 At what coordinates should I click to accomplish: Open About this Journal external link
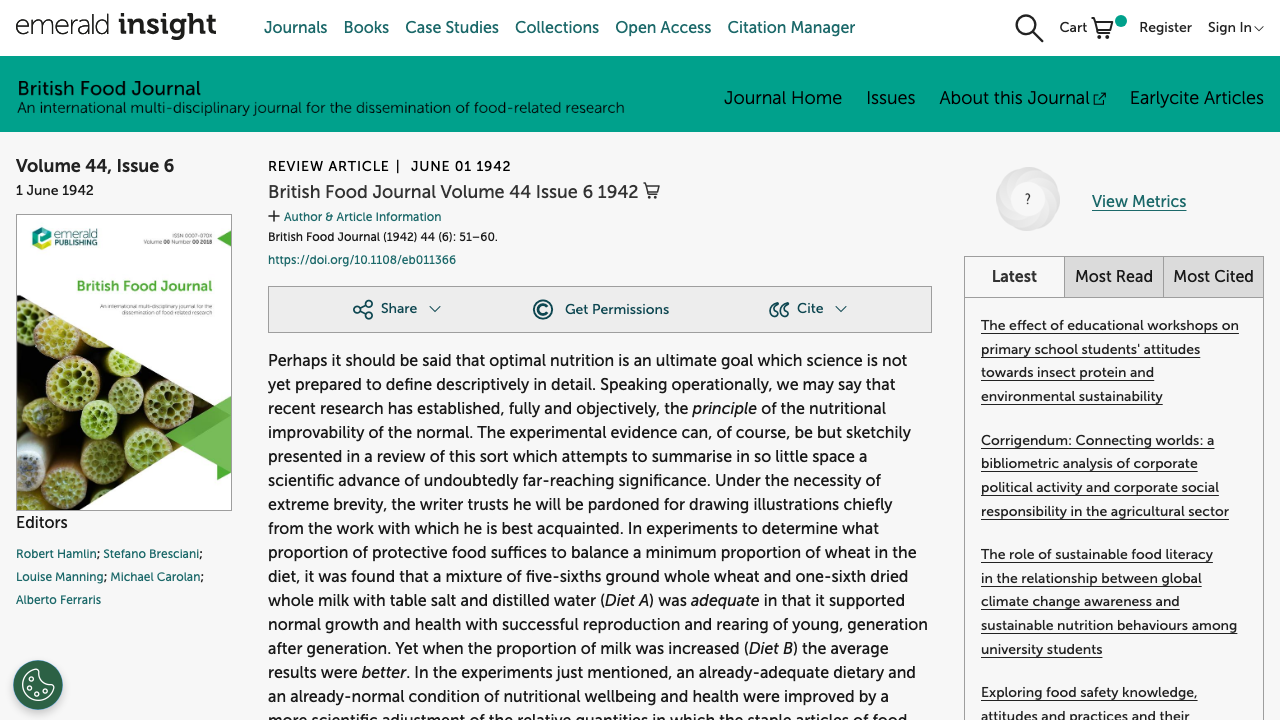click(x=1022, y=98)
